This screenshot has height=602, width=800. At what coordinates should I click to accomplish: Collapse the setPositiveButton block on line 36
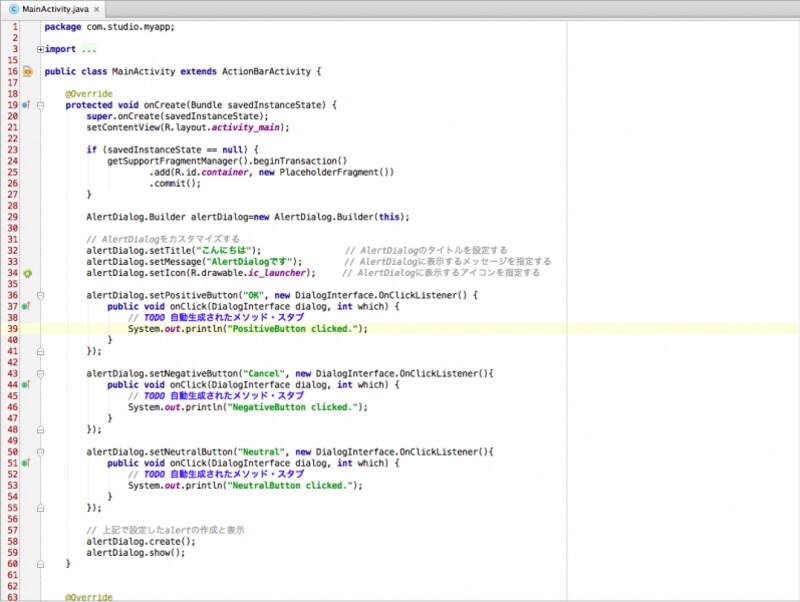point(40,295)
